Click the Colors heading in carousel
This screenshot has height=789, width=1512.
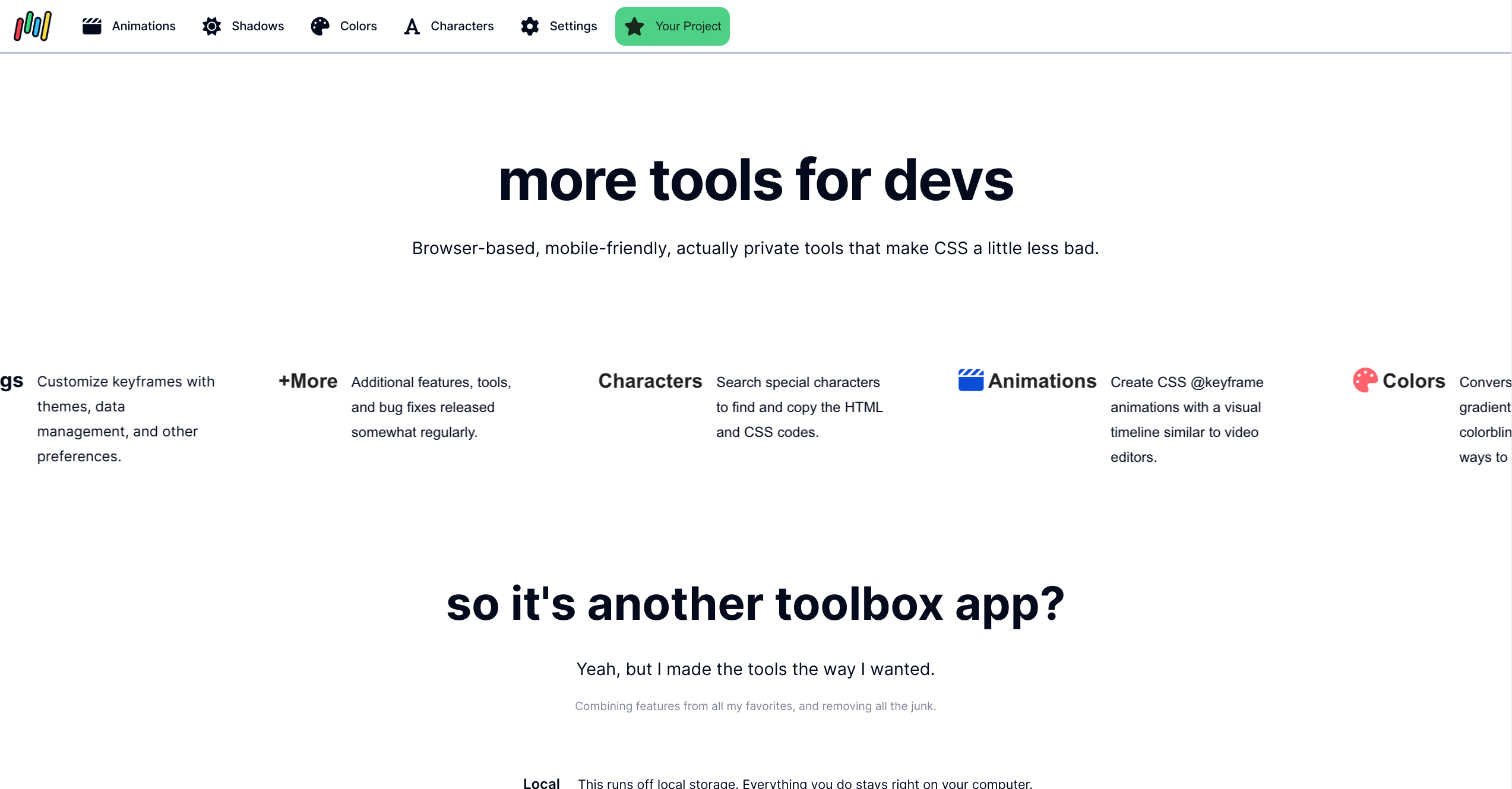point(1413,381)
